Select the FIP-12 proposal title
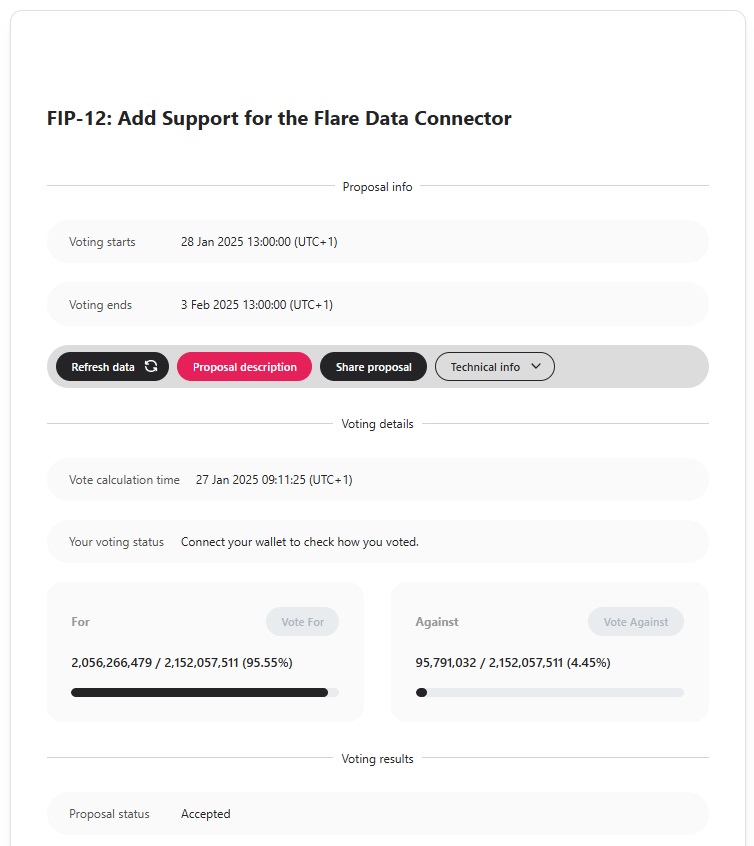The height and width of the screenshot is (846, 754). coord(279,118)
